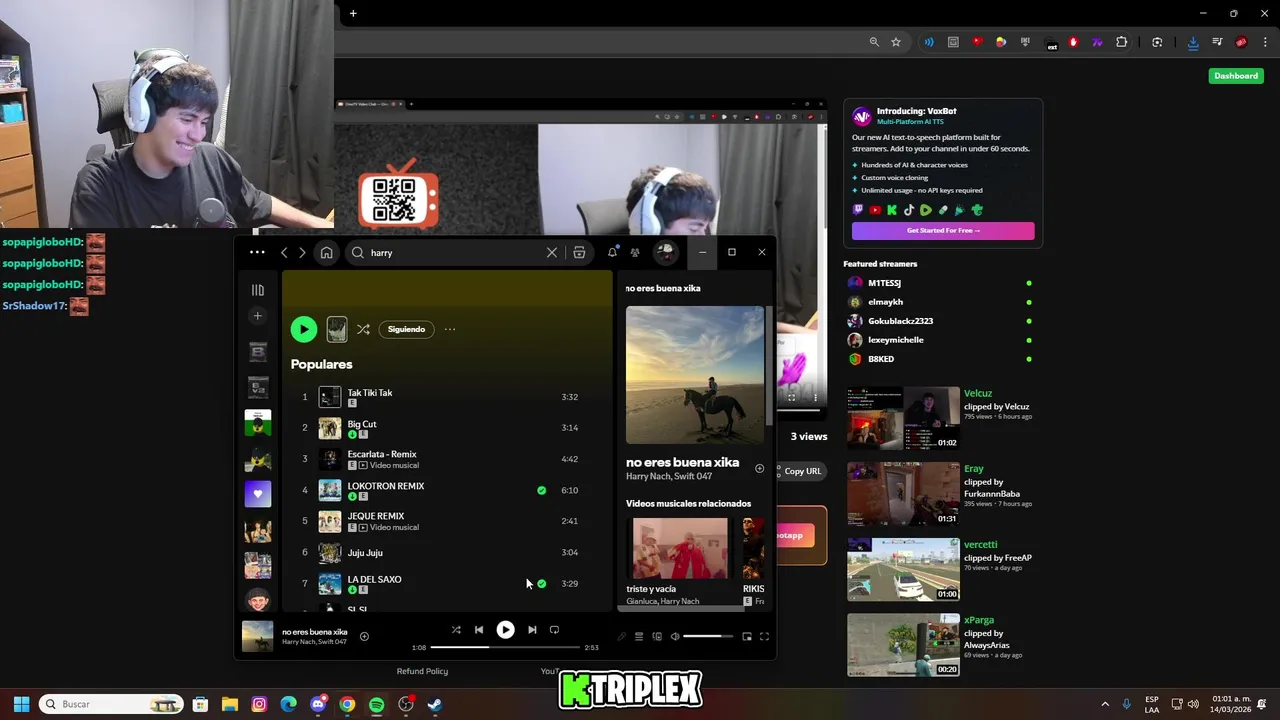Toggle artist page shuffle icon

(x=363, y=329)
